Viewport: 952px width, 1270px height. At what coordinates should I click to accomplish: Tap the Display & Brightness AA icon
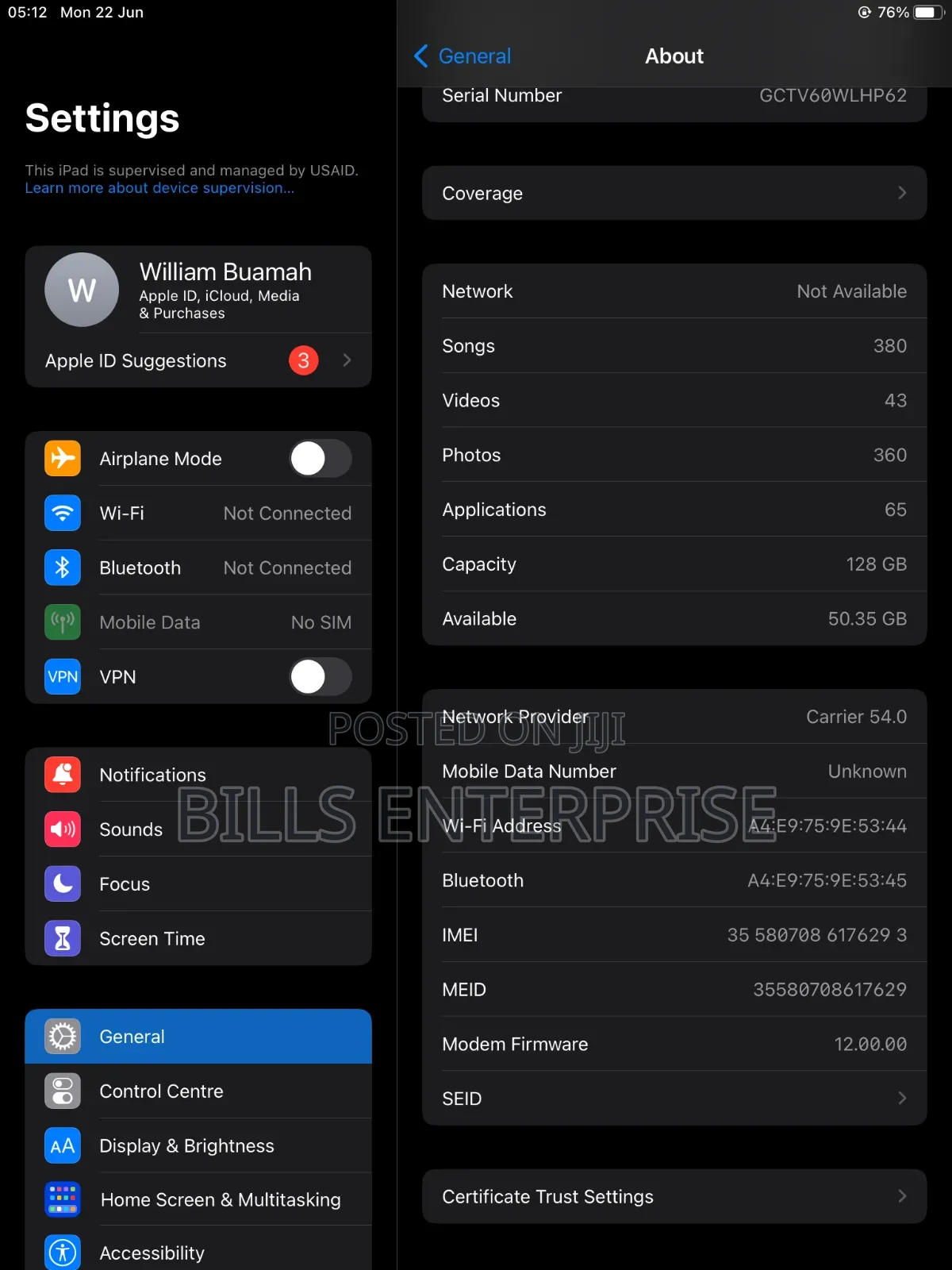click(x=63, y=1145)
